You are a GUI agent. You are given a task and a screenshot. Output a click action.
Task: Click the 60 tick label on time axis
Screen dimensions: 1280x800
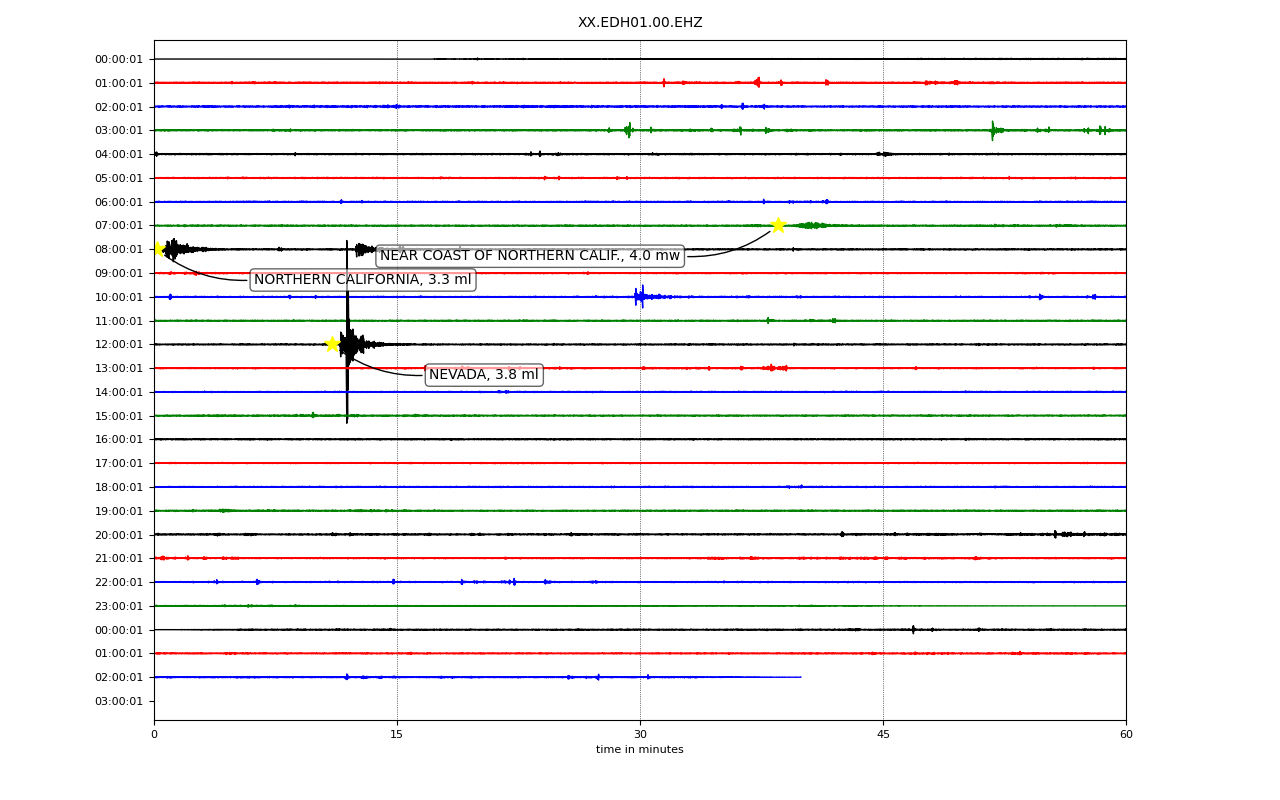point(1126,735)
